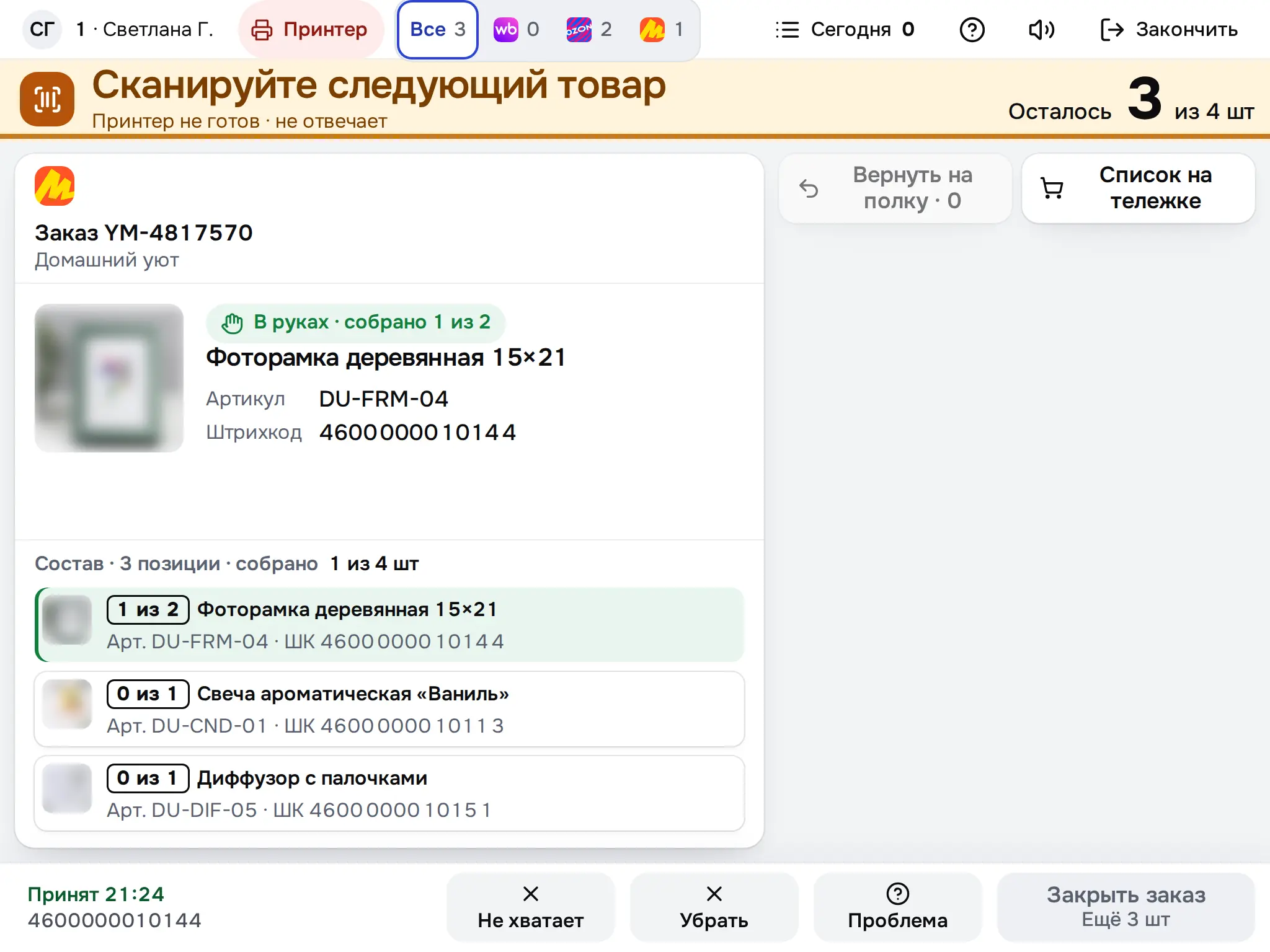Click Закрыть заказ button

[x=1126, y=907]
